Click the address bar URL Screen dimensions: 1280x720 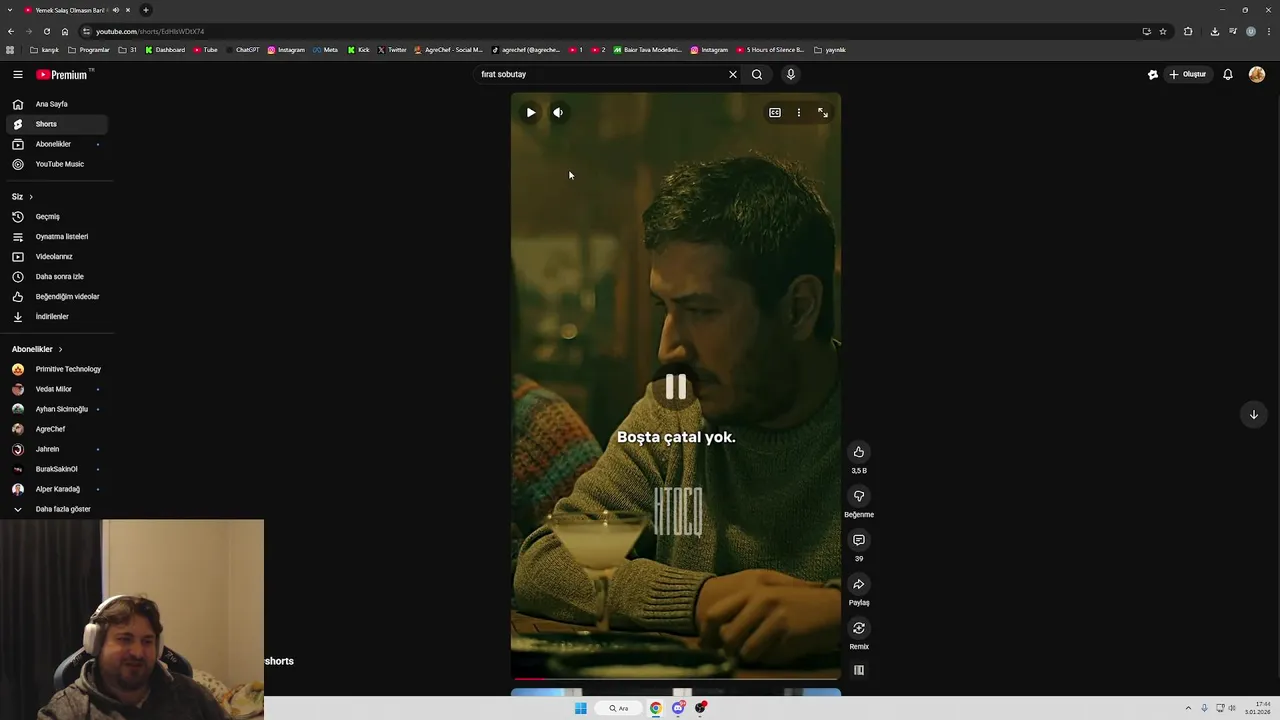pos(150,31)
